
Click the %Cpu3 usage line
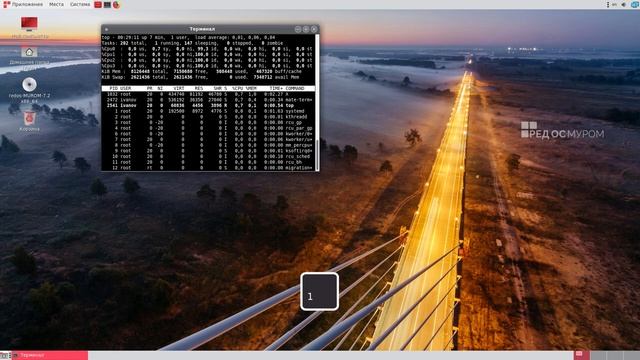click(x=208, y=65)
